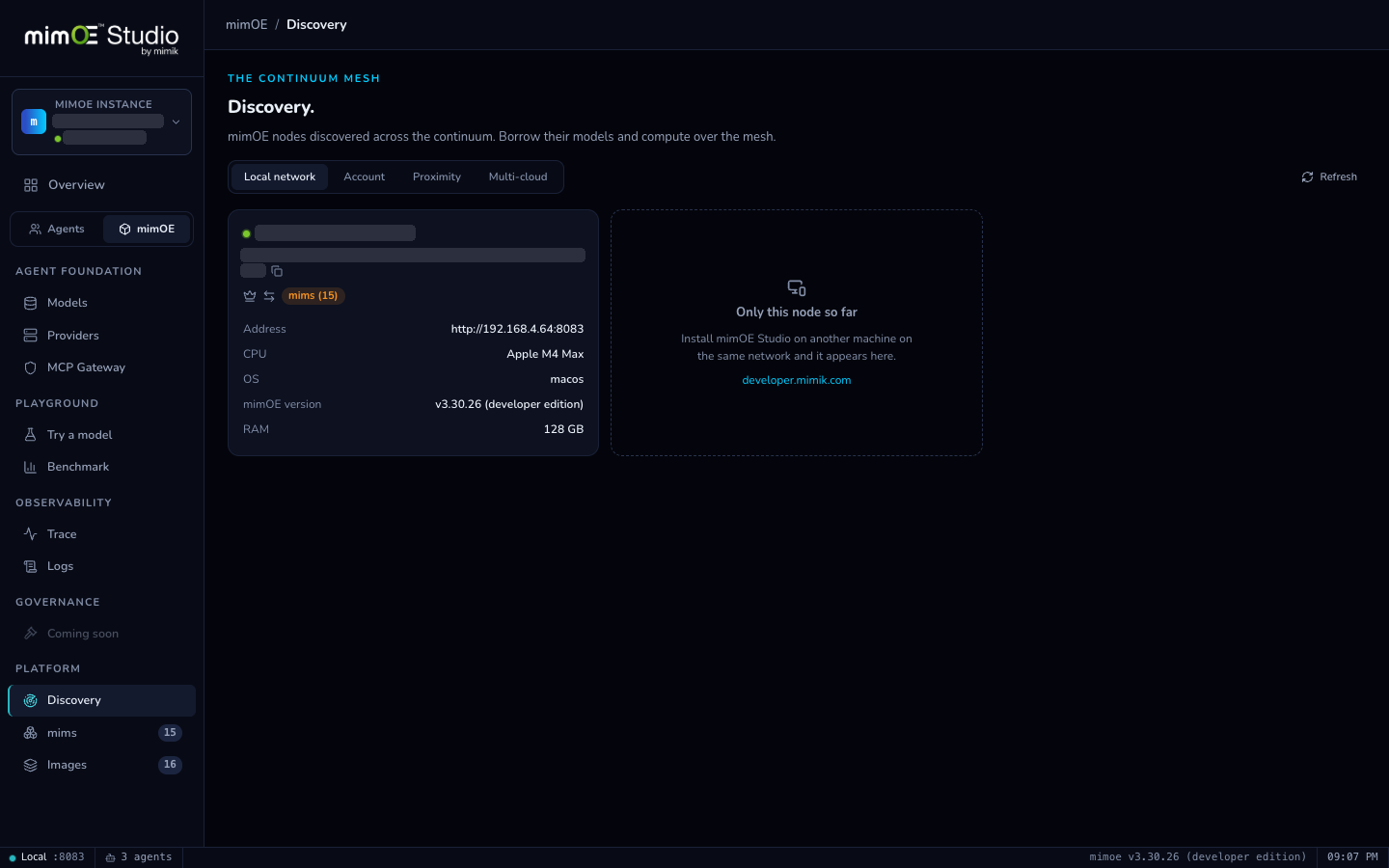Click the orange mims (15) badge
This screenshot has height=868, width=1389.
click(x=313, y=296)
